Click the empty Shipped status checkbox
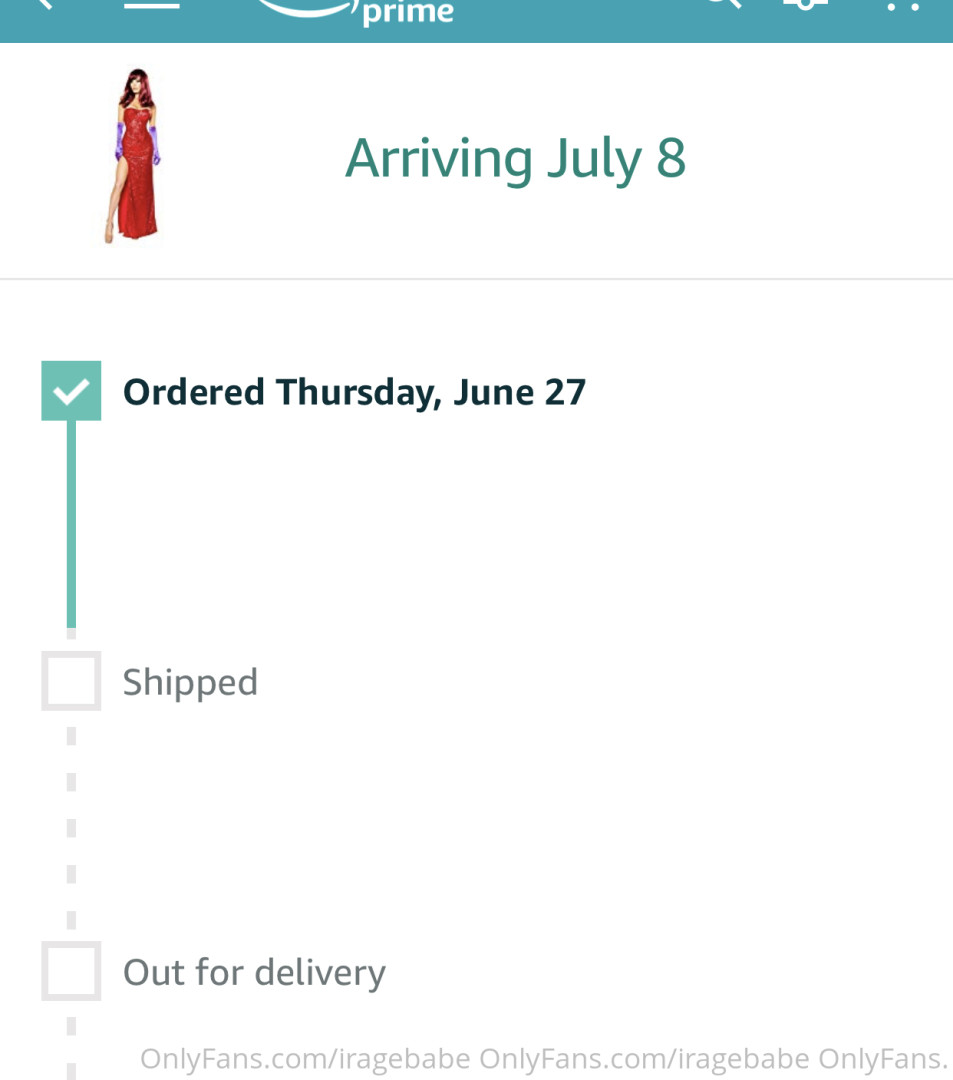Viewport: 953px width, 1080px height. [x=71, y=681]
